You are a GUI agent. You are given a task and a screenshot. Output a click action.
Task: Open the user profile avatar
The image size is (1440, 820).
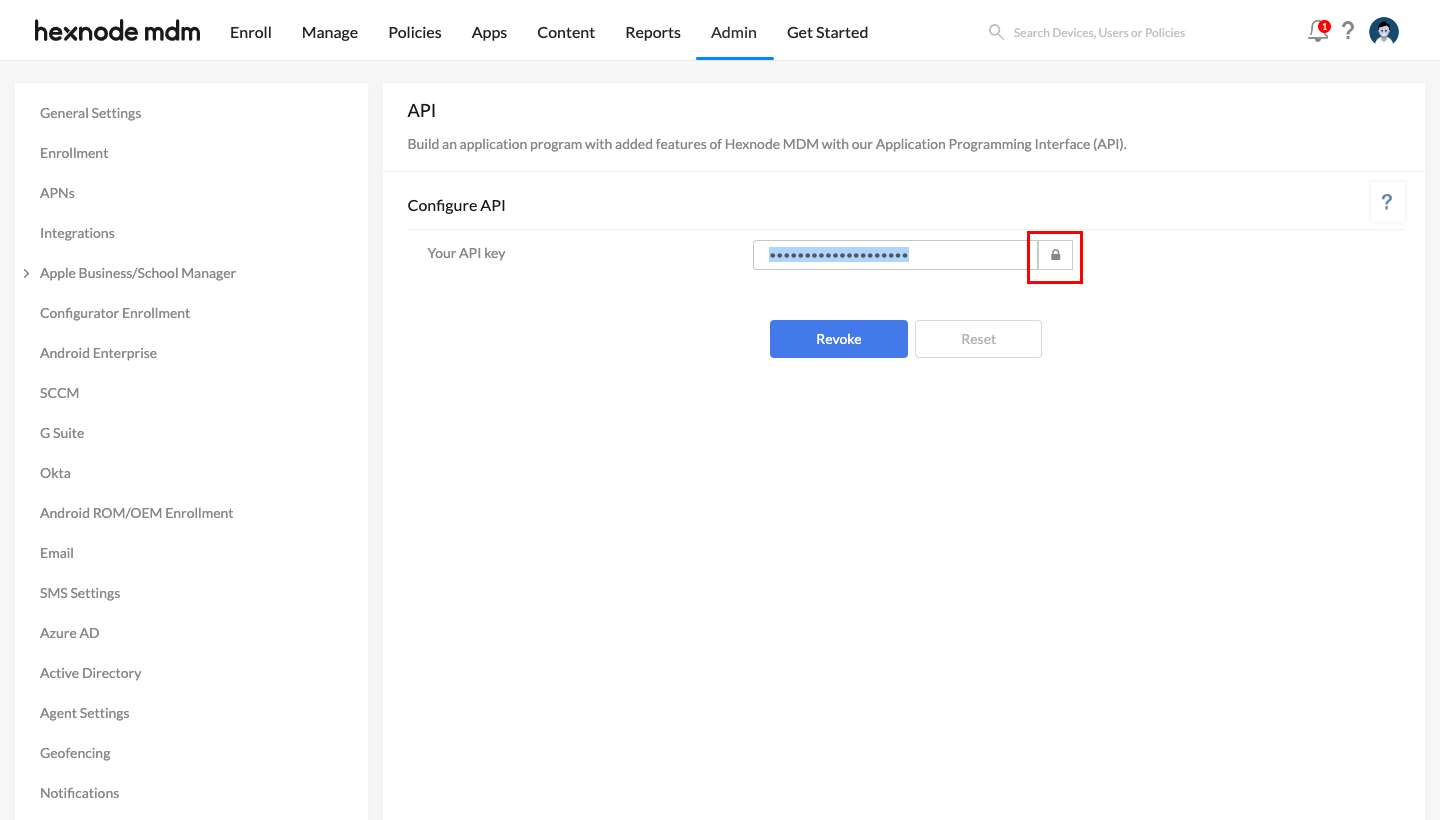pyautogui.click(x=1384, y=32)
